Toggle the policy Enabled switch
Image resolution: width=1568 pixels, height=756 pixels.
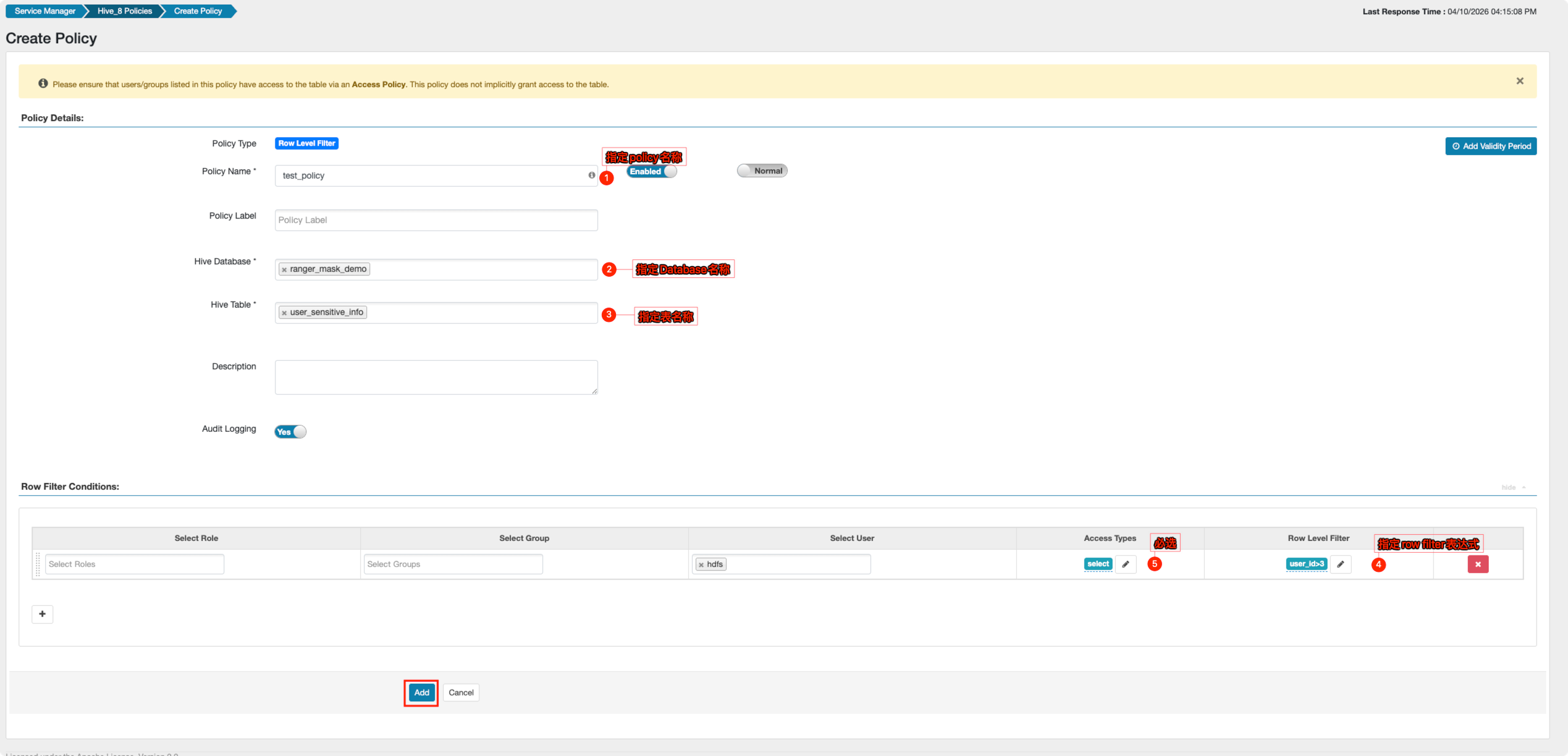(x=651, y=171)
